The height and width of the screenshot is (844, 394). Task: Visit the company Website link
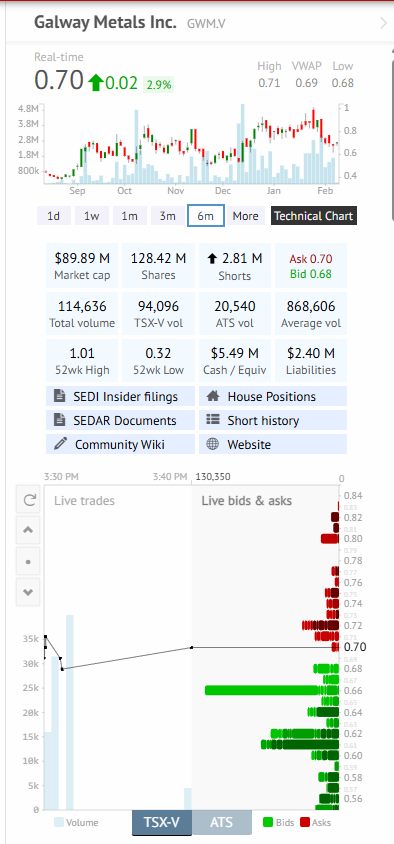click(x=273, y=444)
